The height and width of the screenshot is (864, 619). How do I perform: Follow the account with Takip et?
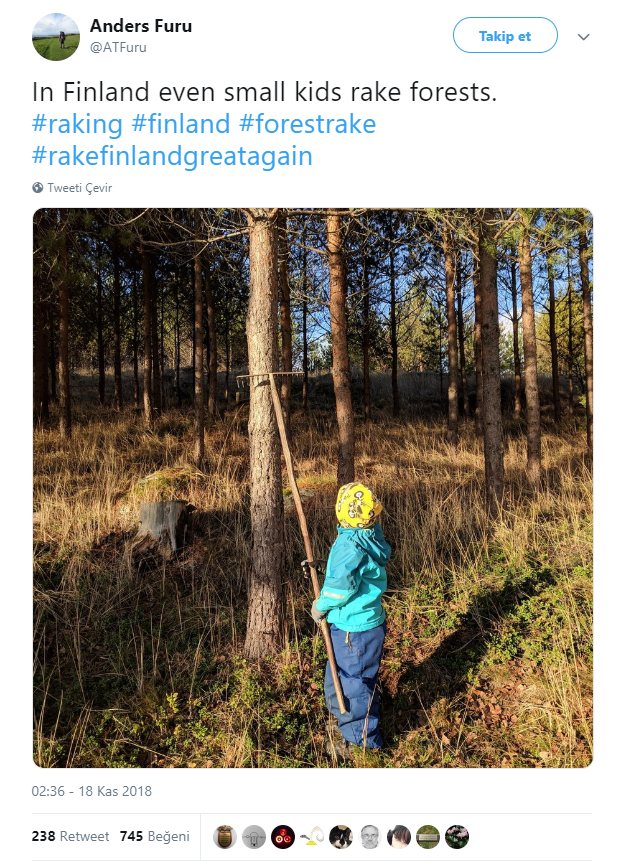(x=505, y=35)
